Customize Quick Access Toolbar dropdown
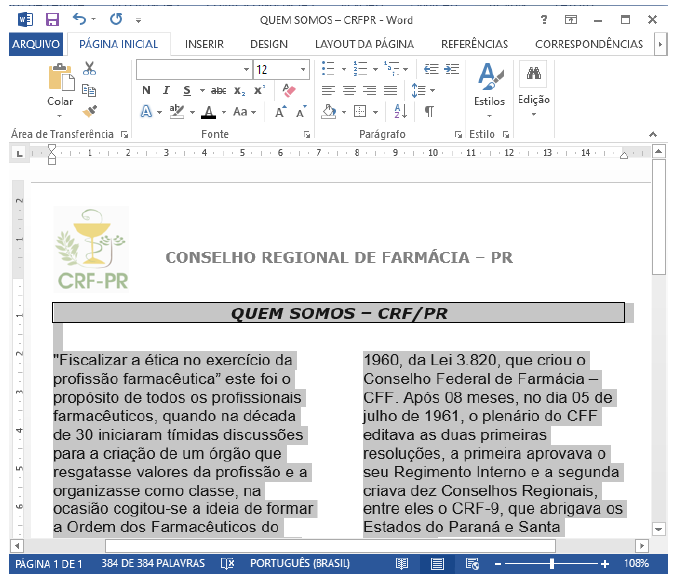 138,20
